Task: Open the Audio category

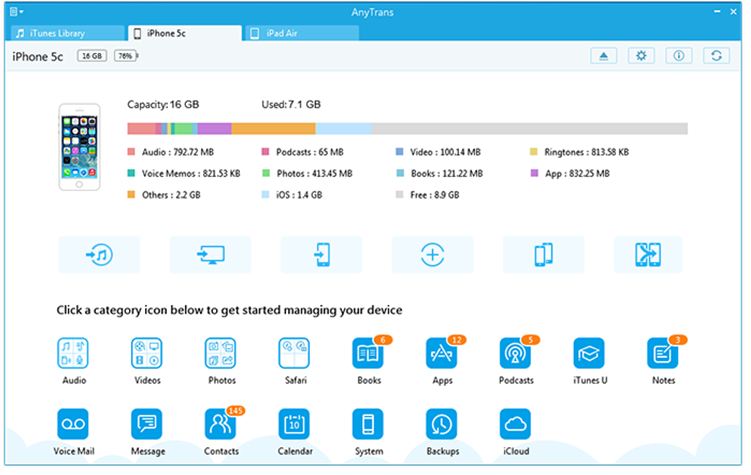Action: tap(73, 353)
